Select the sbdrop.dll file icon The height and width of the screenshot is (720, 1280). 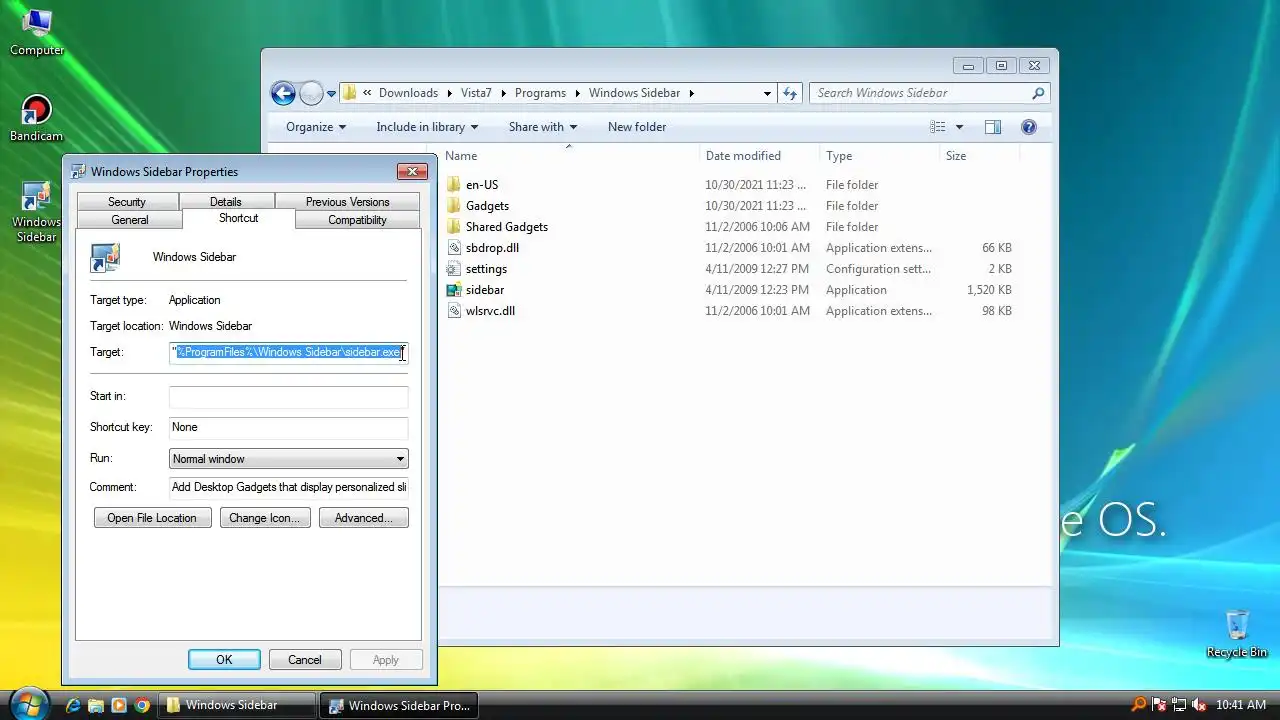click(x=454, y=248)
